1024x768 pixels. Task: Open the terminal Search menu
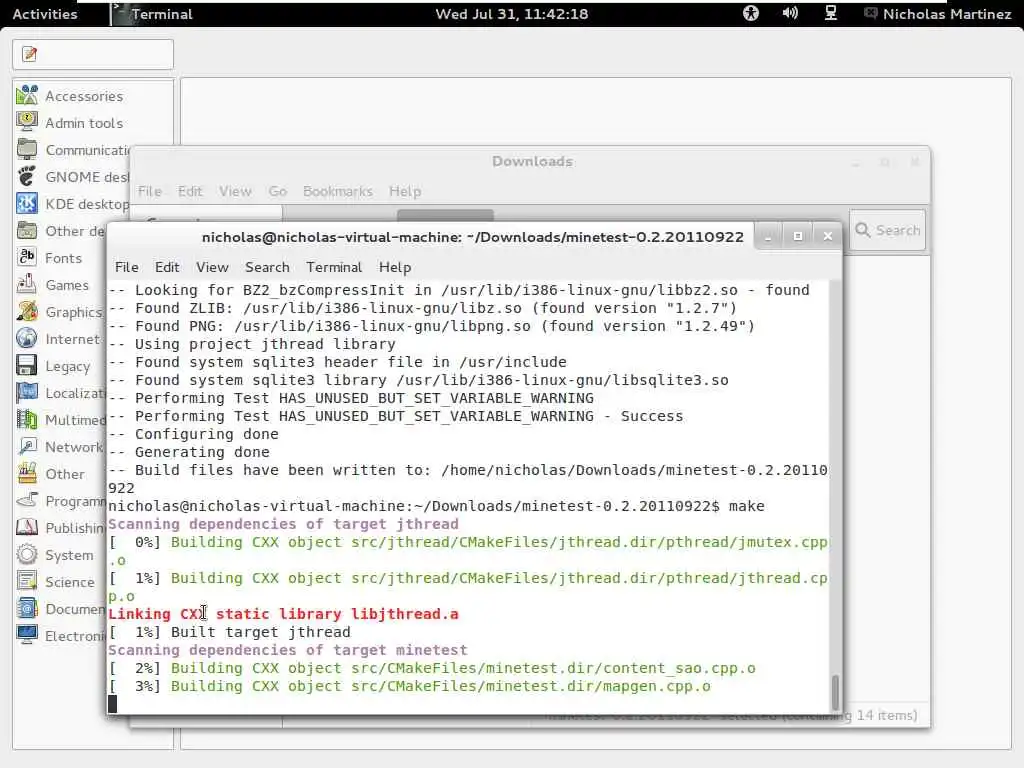click(x=267, y=267)
